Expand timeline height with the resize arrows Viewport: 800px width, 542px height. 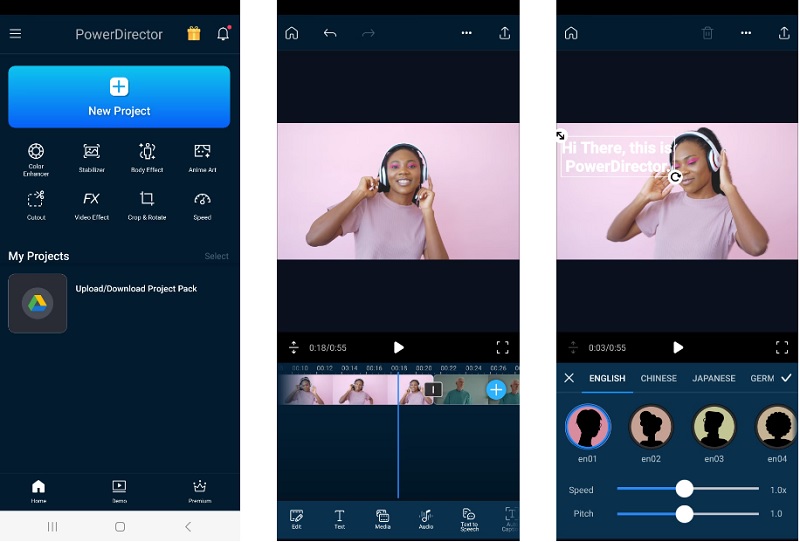(294, 348)
